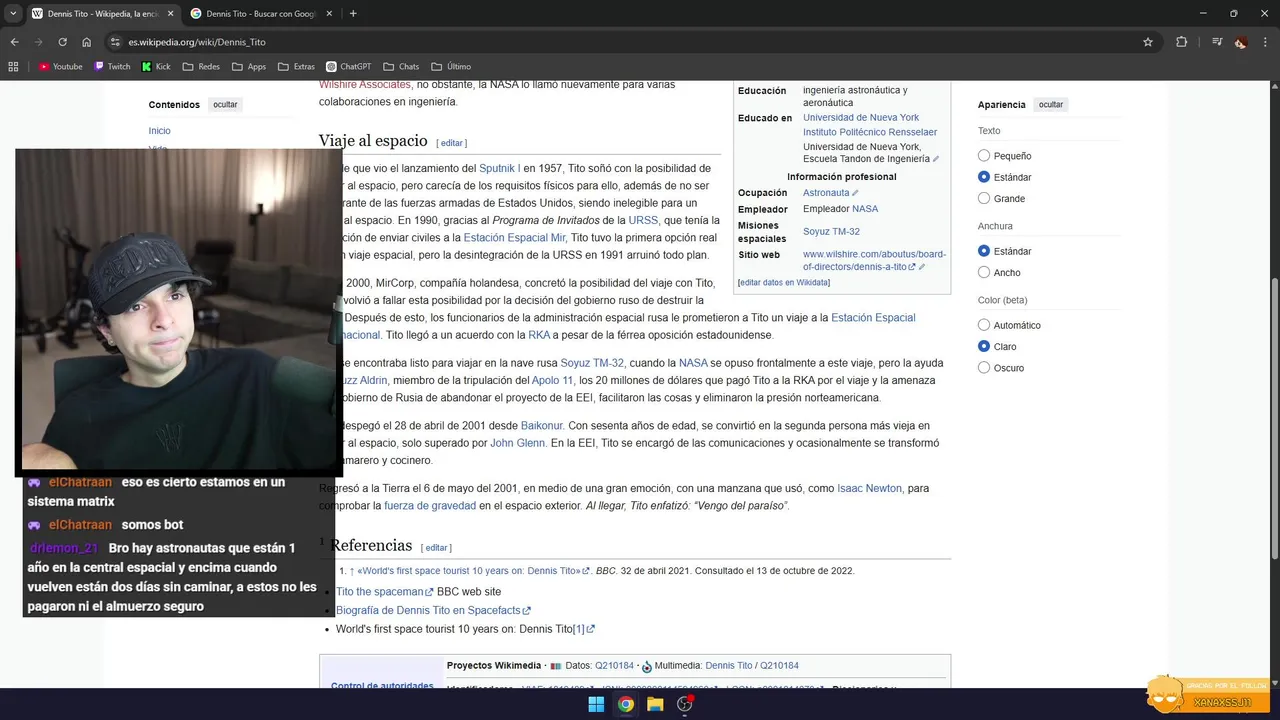The width and height of the screenshot is (1280, 720).
Task: Reload the current page
Action: click(62, 42)
